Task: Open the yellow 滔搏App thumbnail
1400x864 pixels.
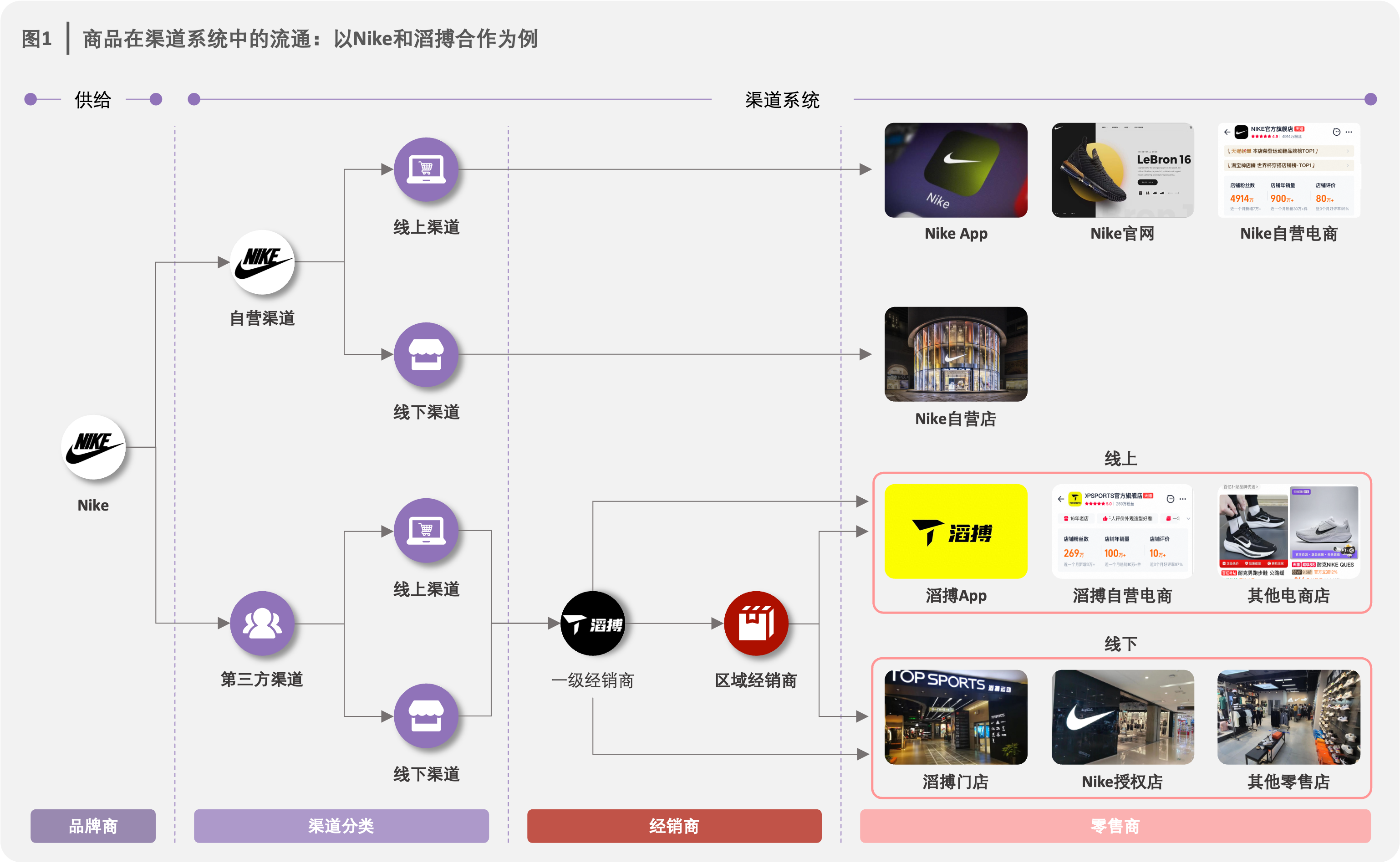Action: 956,532
